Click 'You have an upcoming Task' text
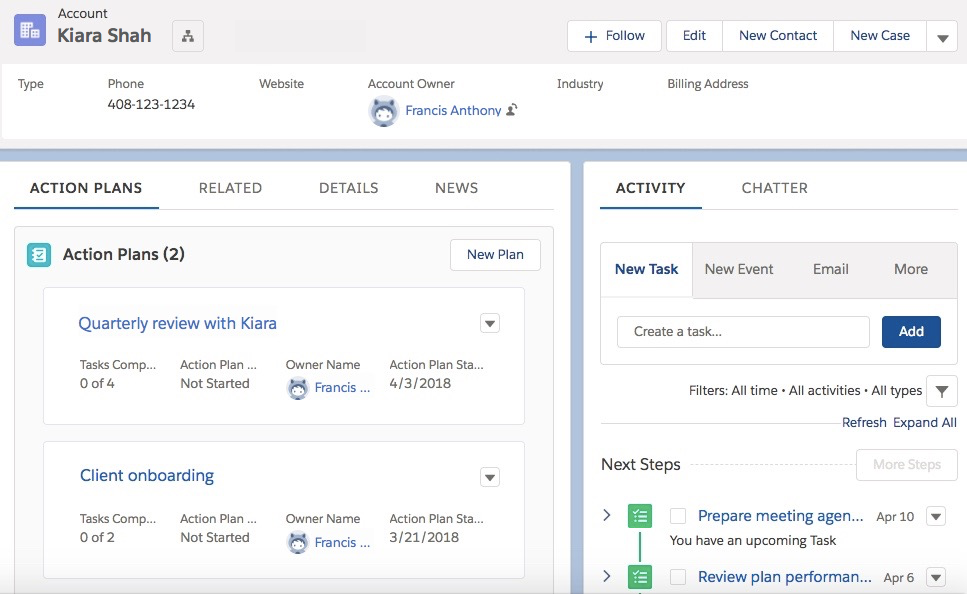Viewport: 967px width, 594px height. point(752,540)
